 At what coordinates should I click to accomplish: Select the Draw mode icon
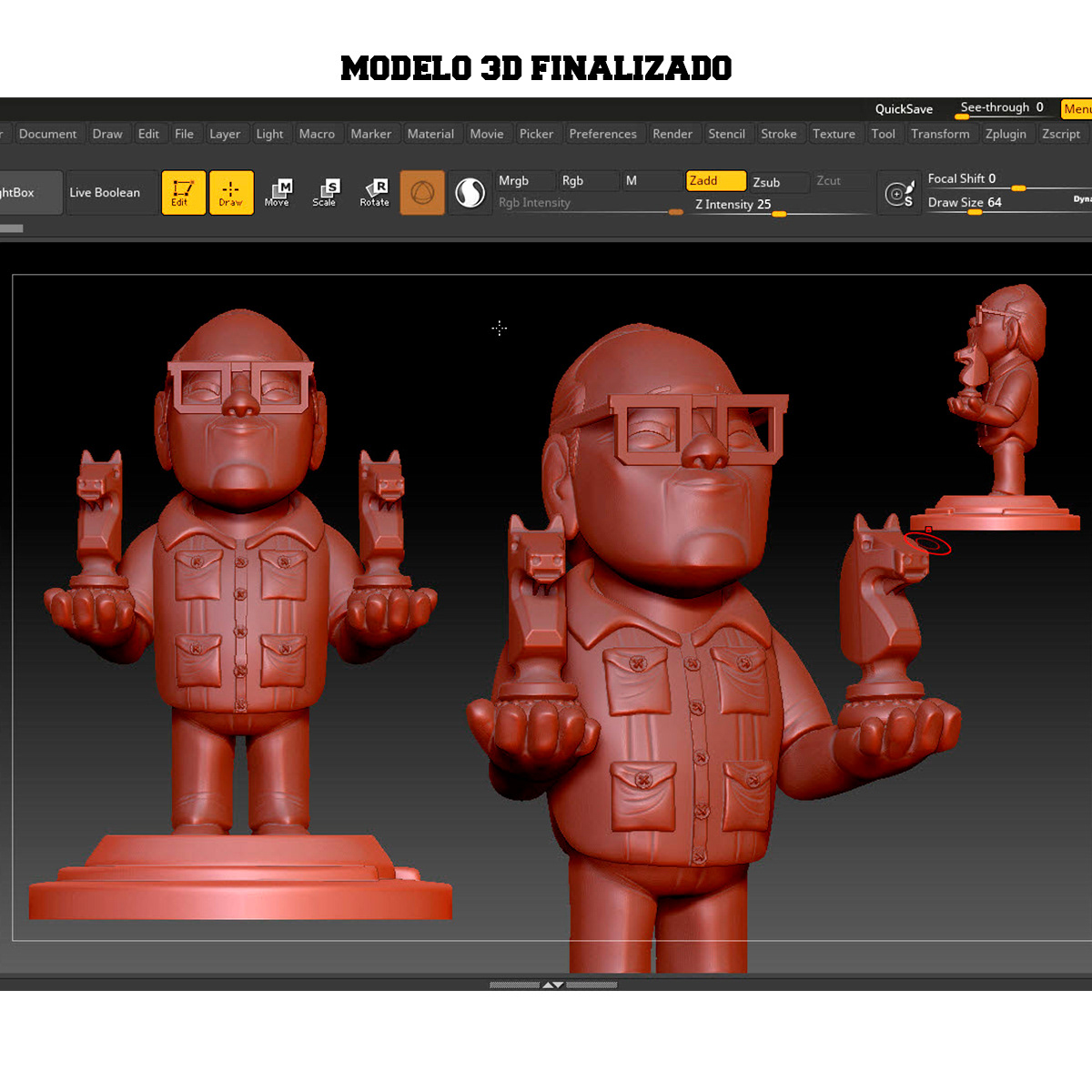click(231, 192)
